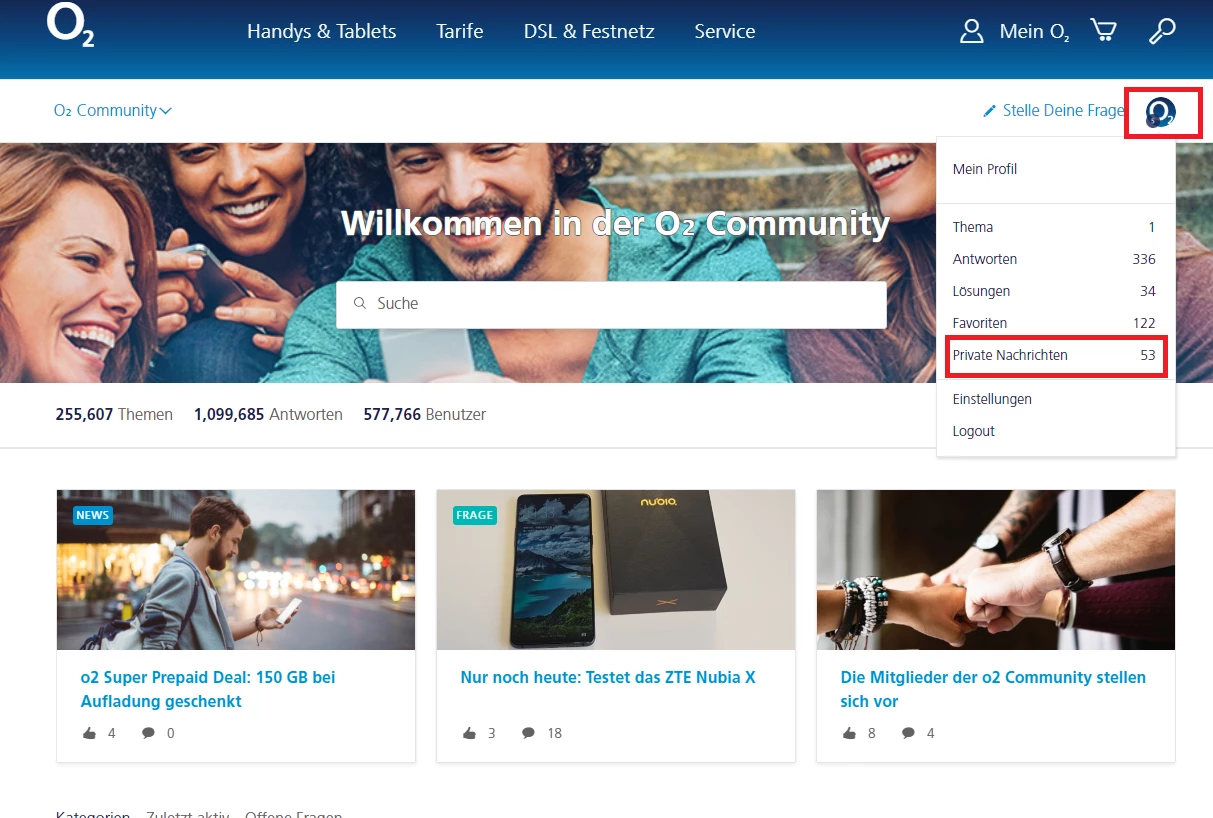Open Testet das ZTE Nubia X topic
The width and height of the screenshot is (1213, 818).
click(608, 677)
